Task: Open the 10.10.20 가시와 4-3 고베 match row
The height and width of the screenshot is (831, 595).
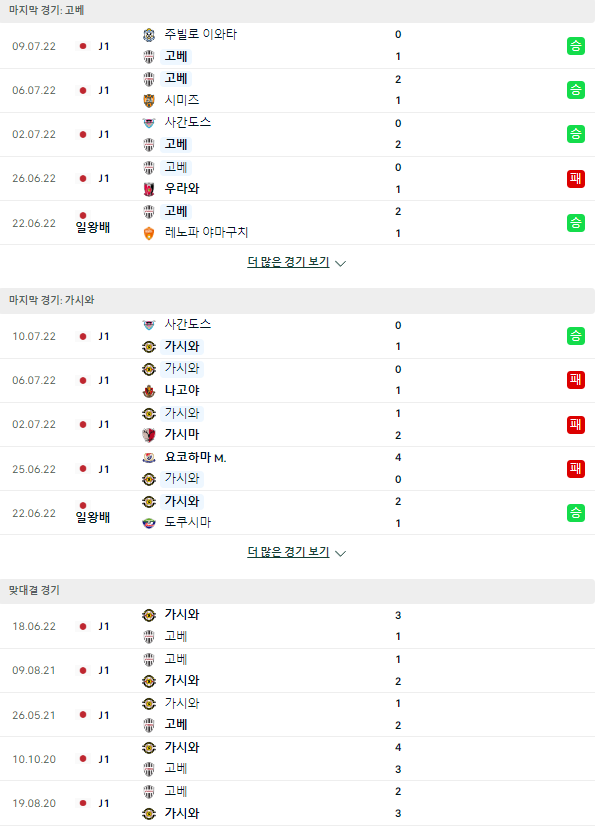Action: tap(297, 758)
